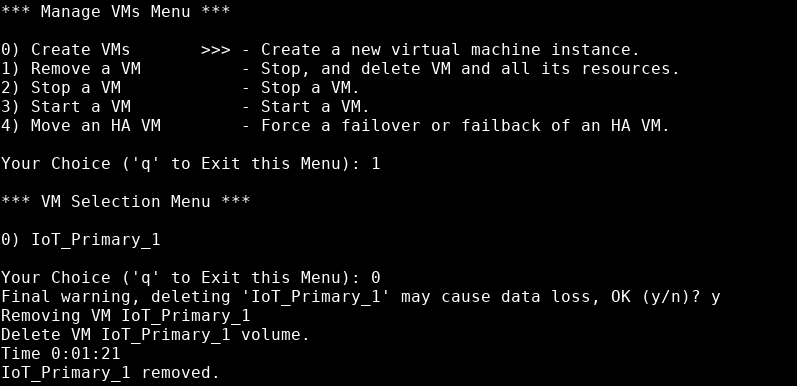Click the 'Removing VM IoT_Primary_1' status line
The height and width of the screenshot is (386, 797).
(125, 315)
